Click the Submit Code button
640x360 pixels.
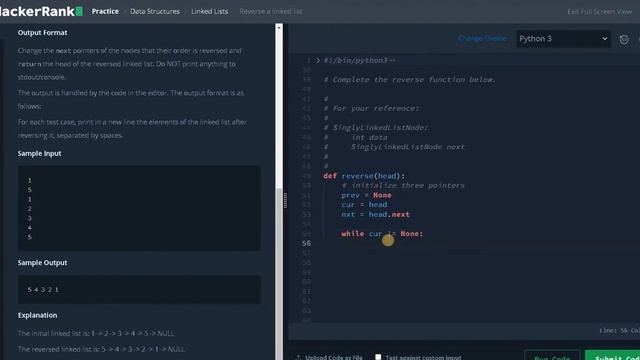point(612,356)
